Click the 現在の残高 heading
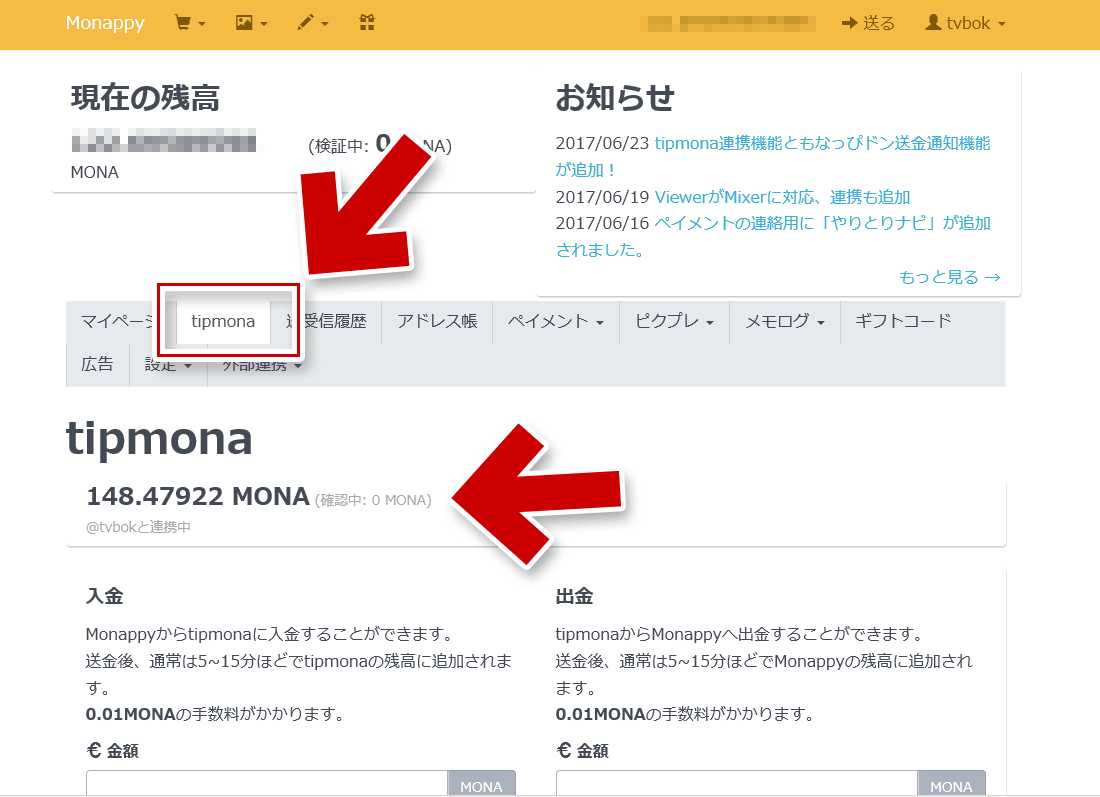 (x=145, y=98)
